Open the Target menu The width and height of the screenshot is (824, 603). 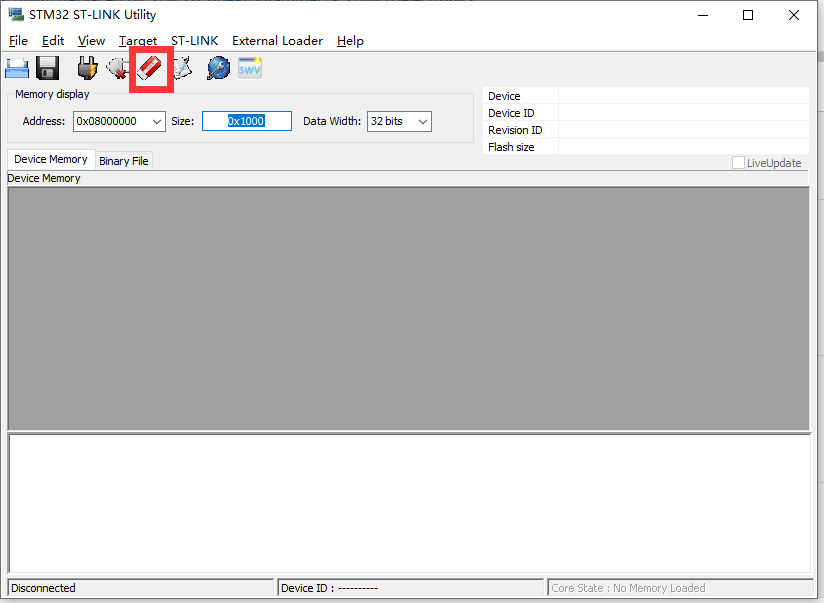pos(138,40)
